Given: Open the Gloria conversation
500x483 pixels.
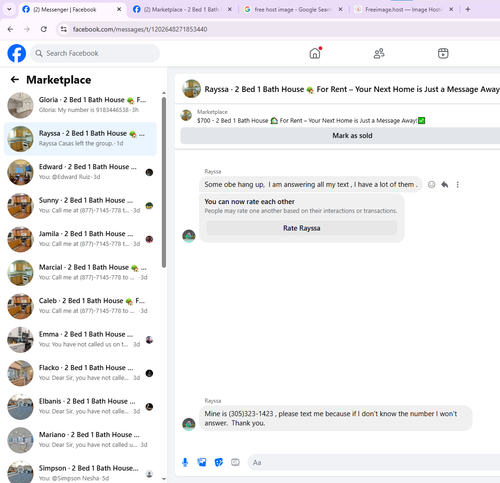Looking at the screenshot, I should point(80,105).
